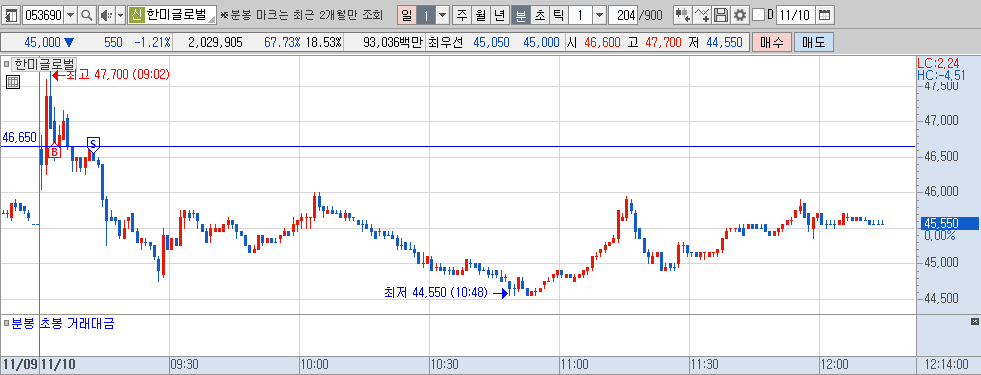
Task: Click the 11/10 date label on time axis
Action: (x=58, y=364)
